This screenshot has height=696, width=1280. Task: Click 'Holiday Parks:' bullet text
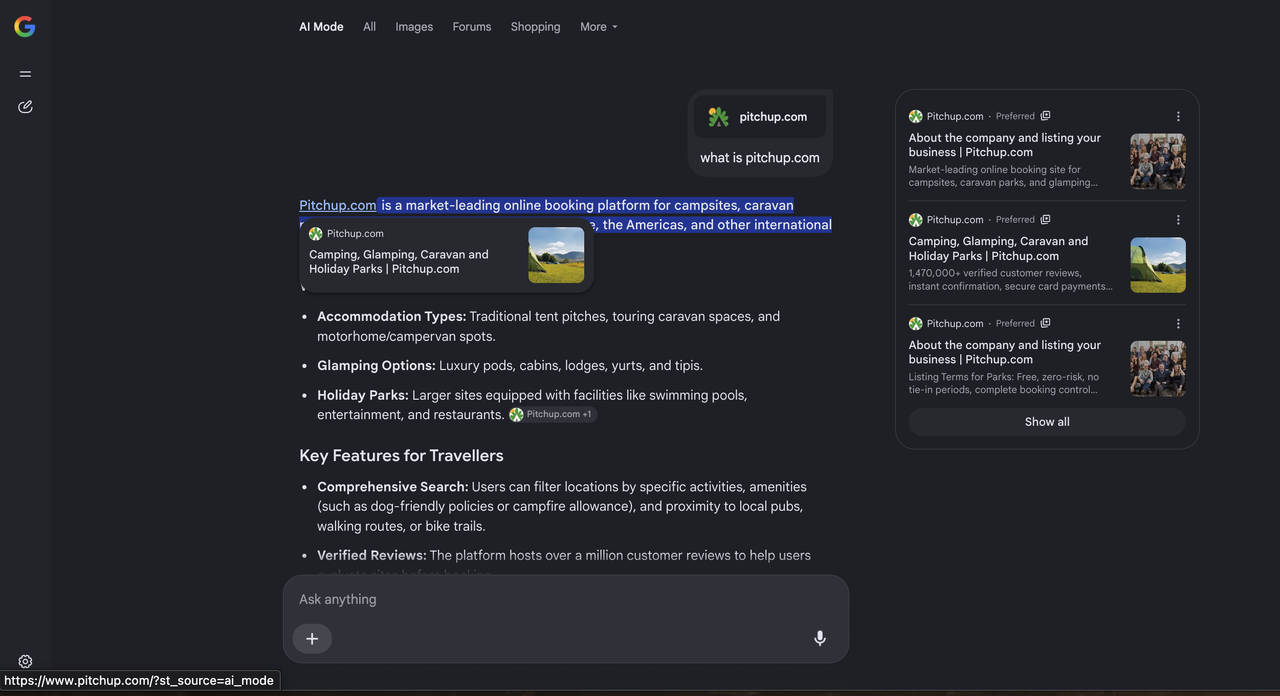(x=363, y=396)
